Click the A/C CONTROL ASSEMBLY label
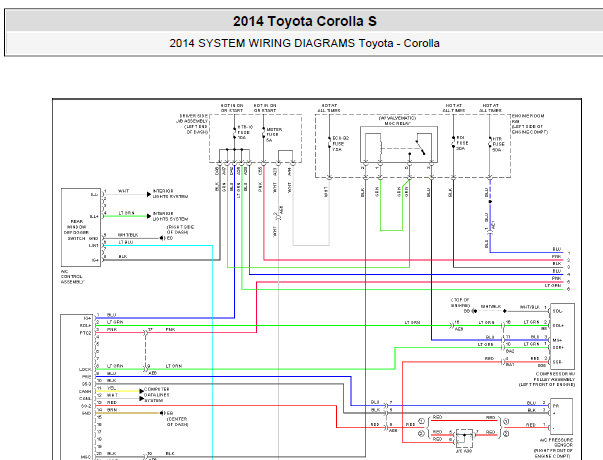 72,277
